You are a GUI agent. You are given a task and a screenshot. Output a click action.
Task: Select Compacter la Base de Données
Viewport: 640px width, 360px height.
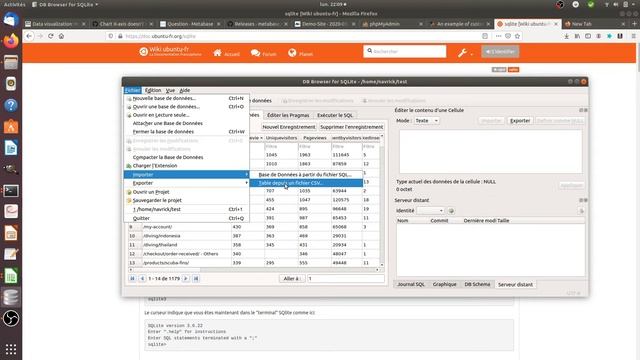tap(187, 157)
